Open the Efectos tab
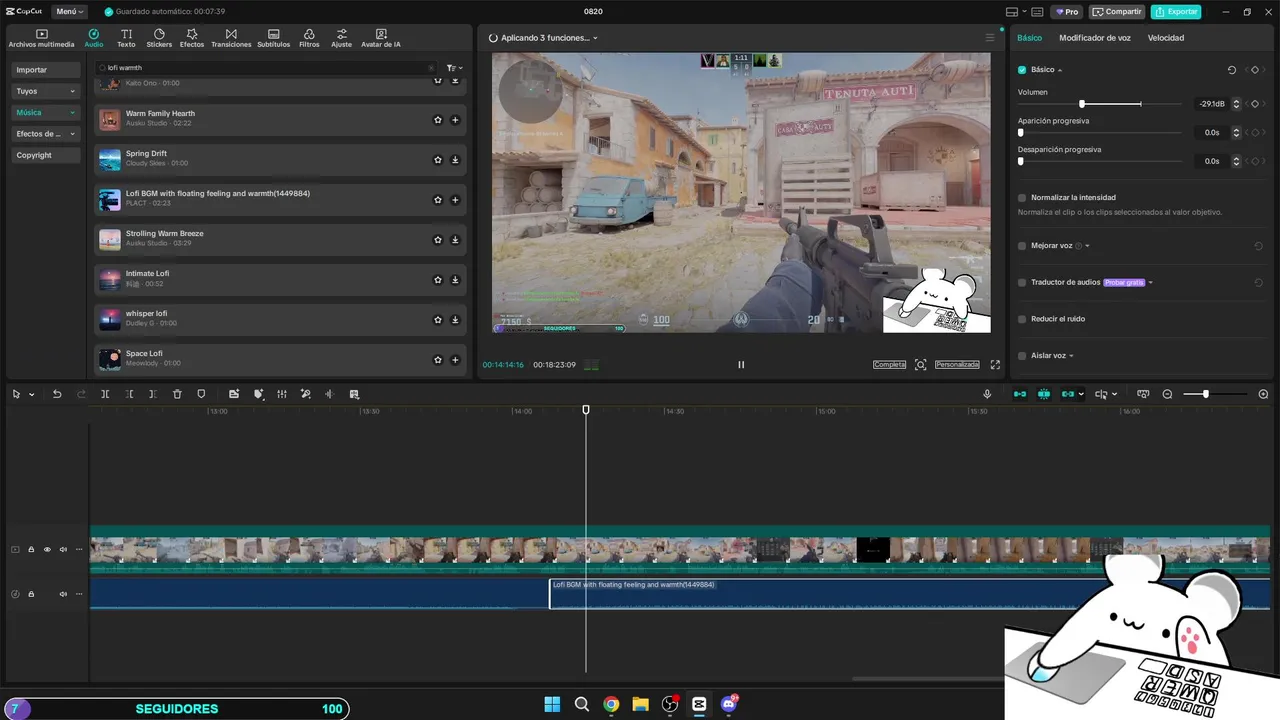The width and height of the screenshot is (1280, 720). pyautogui.click(x=192, y=38)
